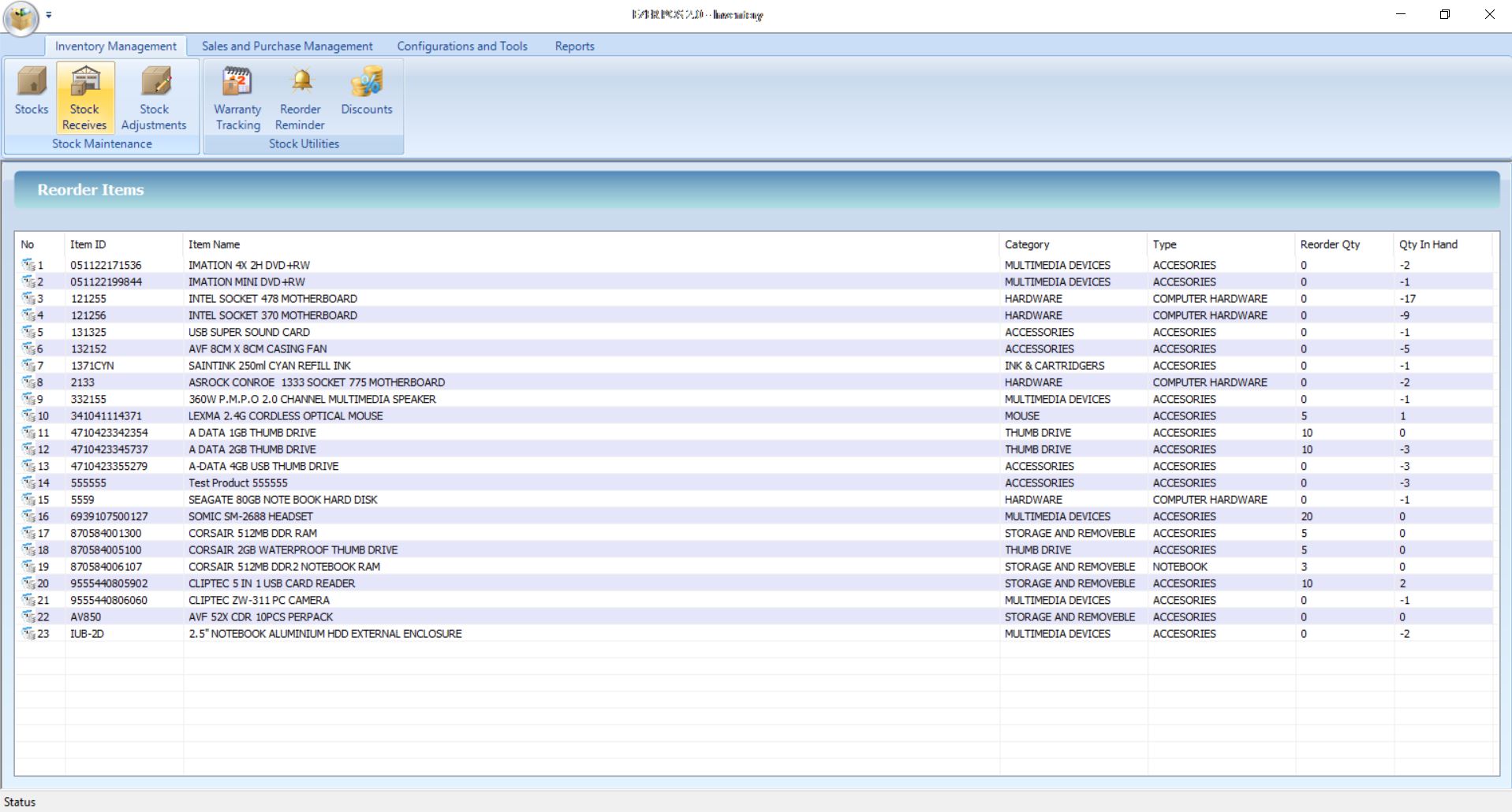Click row icon for item number 9
The image size is (1512, 812).
click(x=28, y=399)
